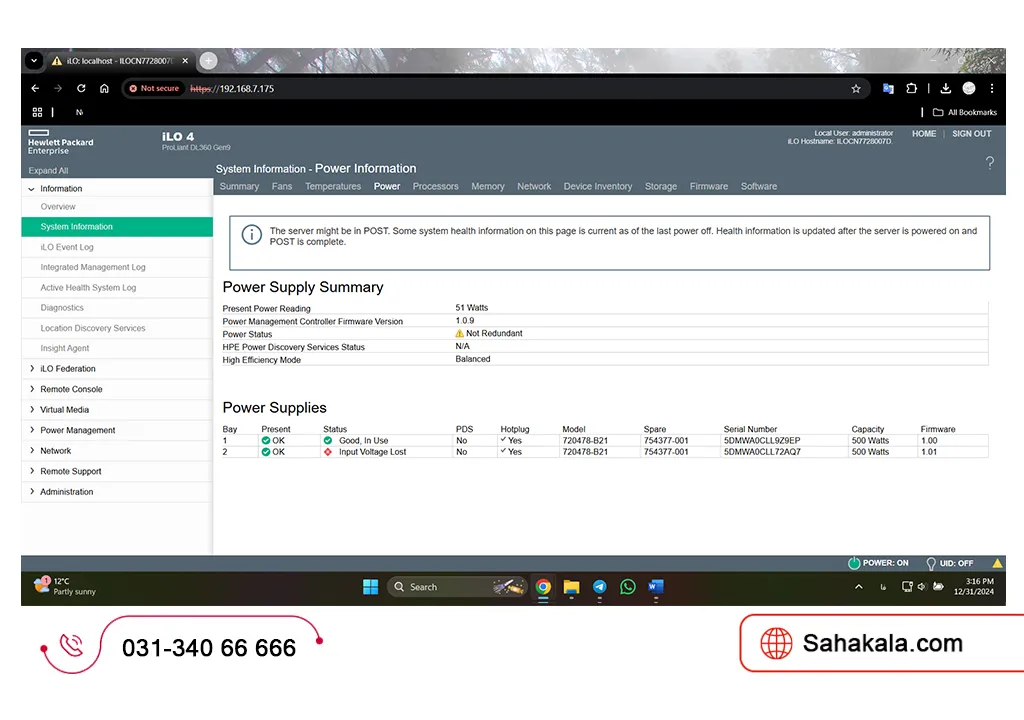
Task: Show hidden system tray icons
Action: (859, 587)
